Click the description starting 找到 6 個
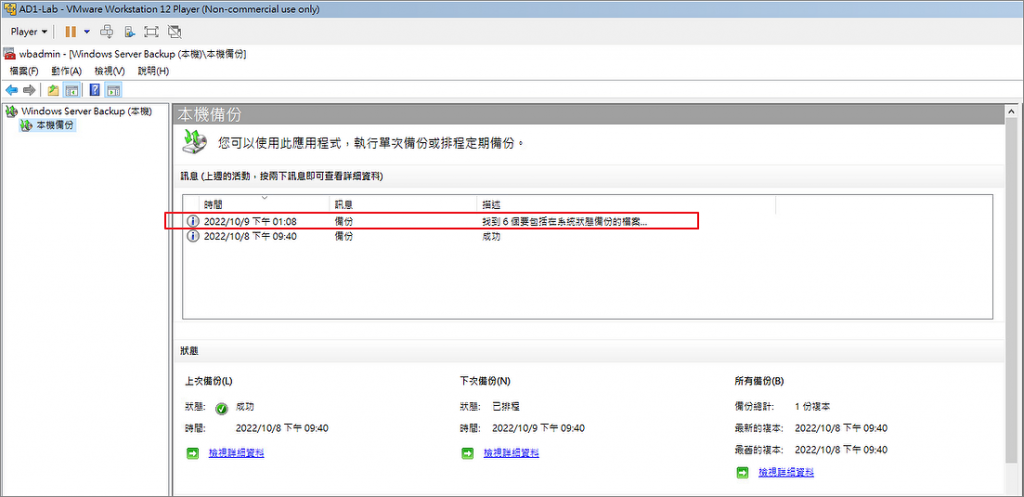This screenshot has height=497, width=1024. tap(564, 221)
